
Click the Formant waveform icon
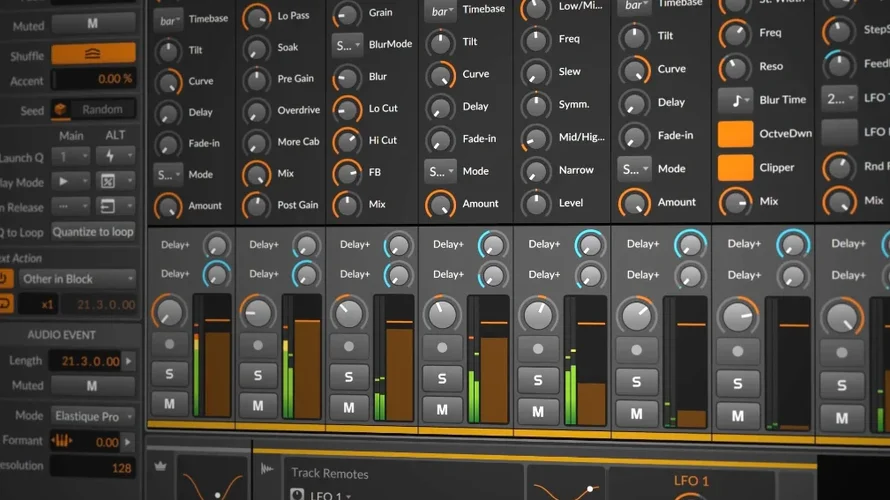point(61,441)
